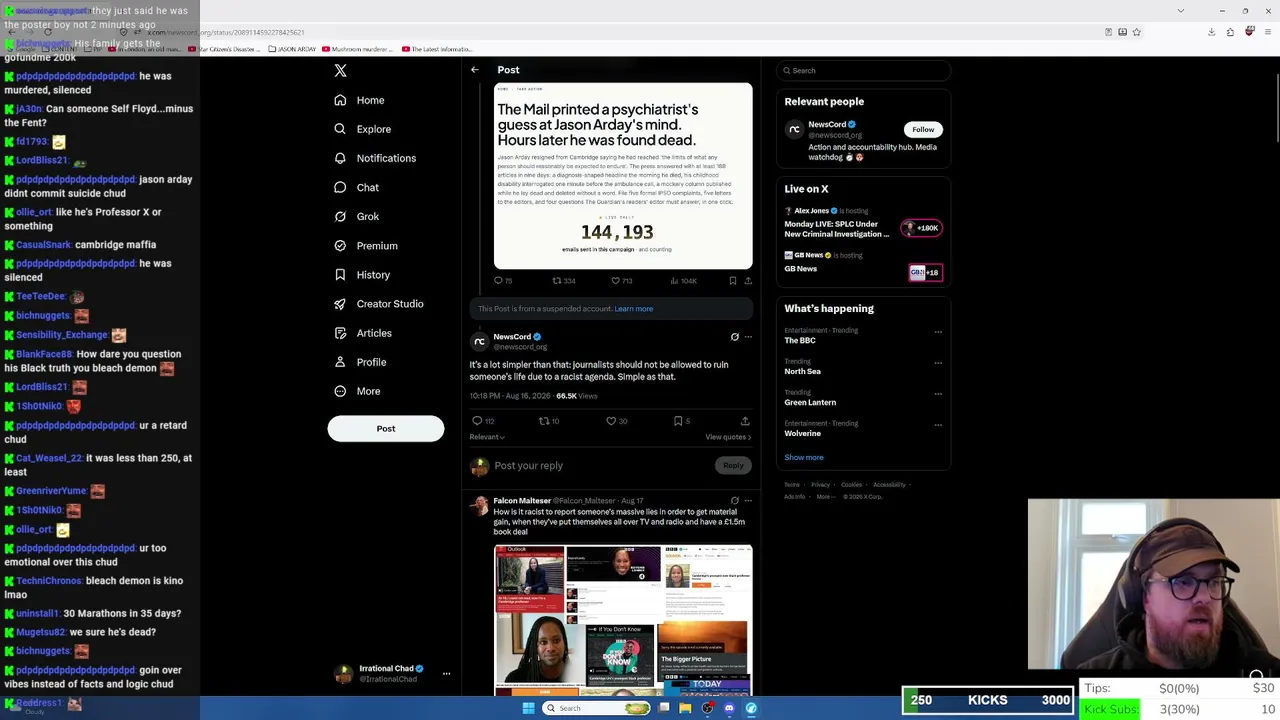The width and height of the screenshot is (1280, 720).
Task: Open options for Wolverine trend
Action: coord(938,425)
